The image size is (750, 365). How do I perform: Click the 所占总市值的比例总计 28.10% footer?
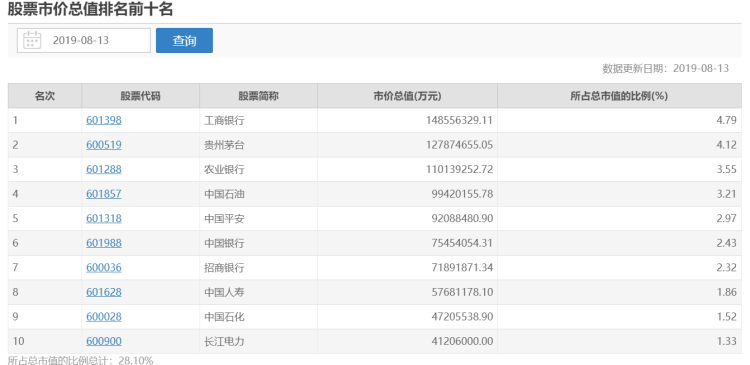coord(80,360)
